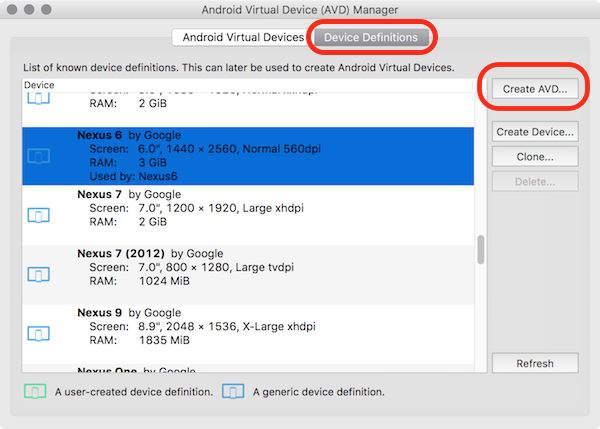600x429 pixels.
Task: Click the window close button
Action: 12,9
